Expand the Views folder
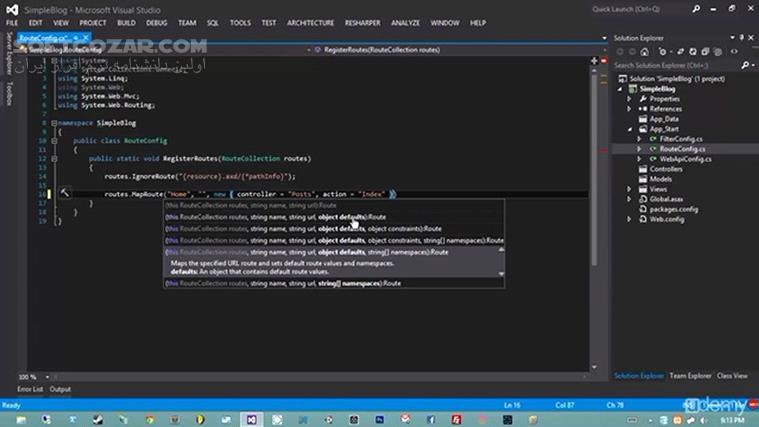 click(x=629, y=189)
